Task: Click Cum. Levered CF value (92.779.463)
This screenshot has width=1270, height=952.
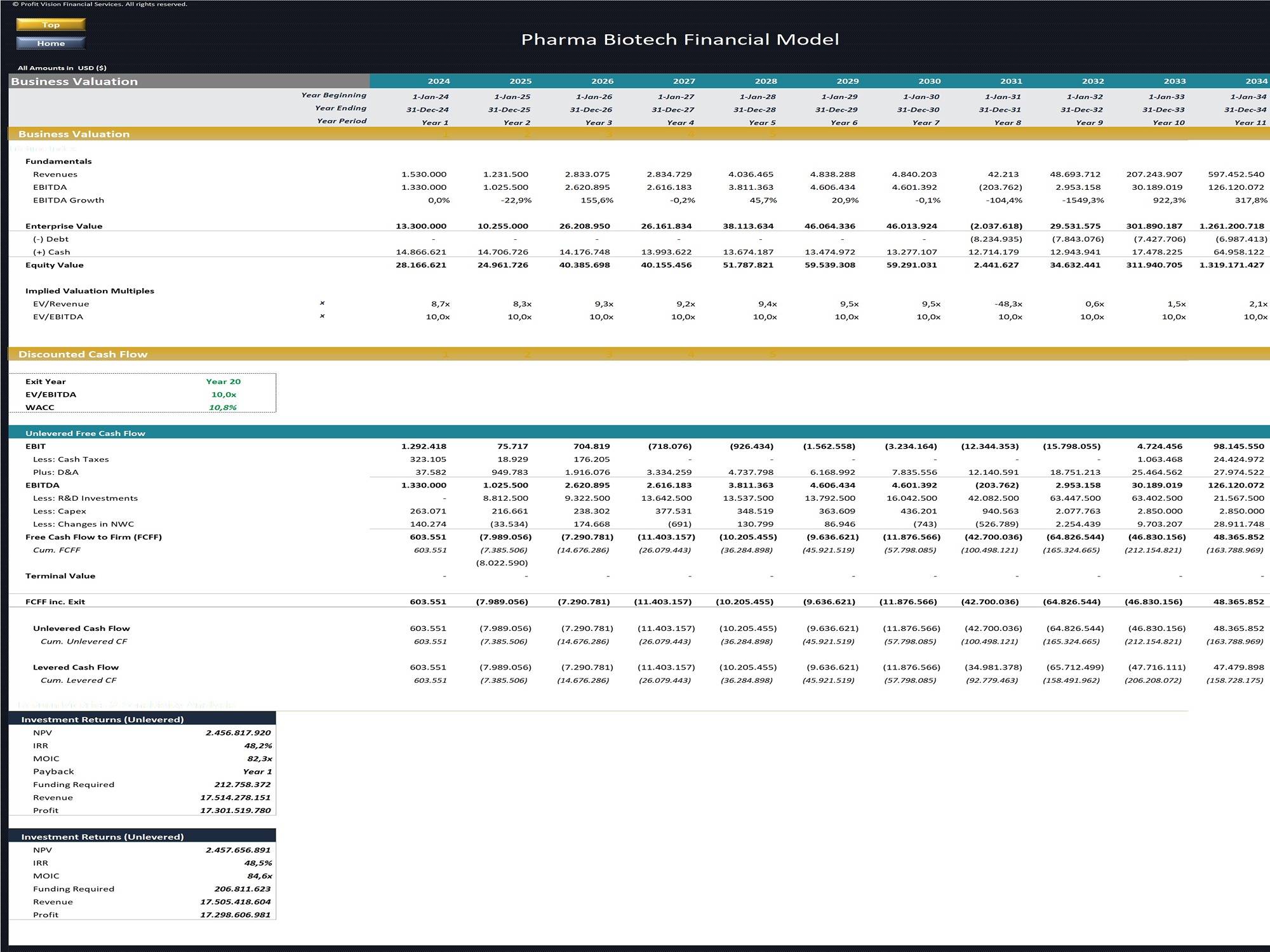Action: pos(992,680)
